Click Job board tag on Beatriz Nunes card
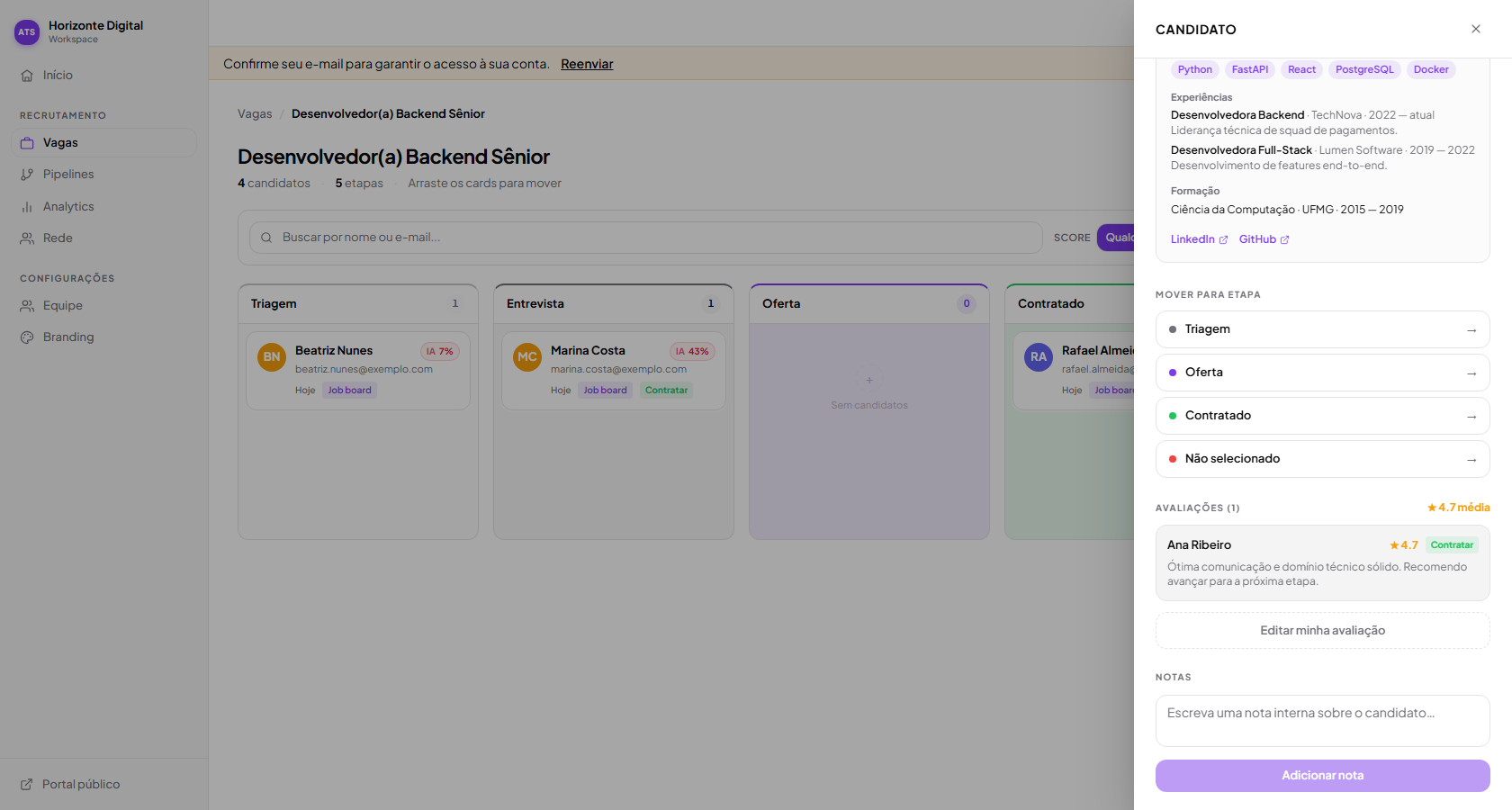The width and height of the screenshot is (1512, 810). pos(349,391)
